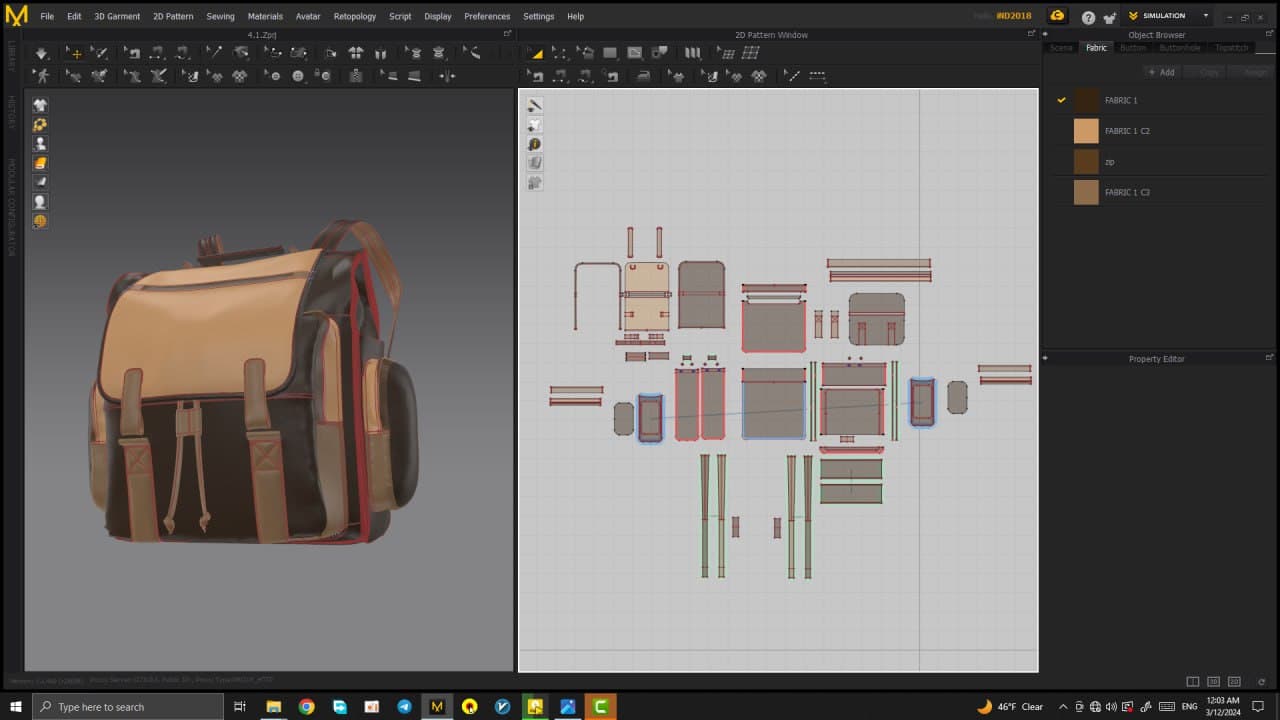Click the Add button in the Fabric tab
Viewport: 1280px width, 720px height.
pyautogui.click(x=1162, y=72)
